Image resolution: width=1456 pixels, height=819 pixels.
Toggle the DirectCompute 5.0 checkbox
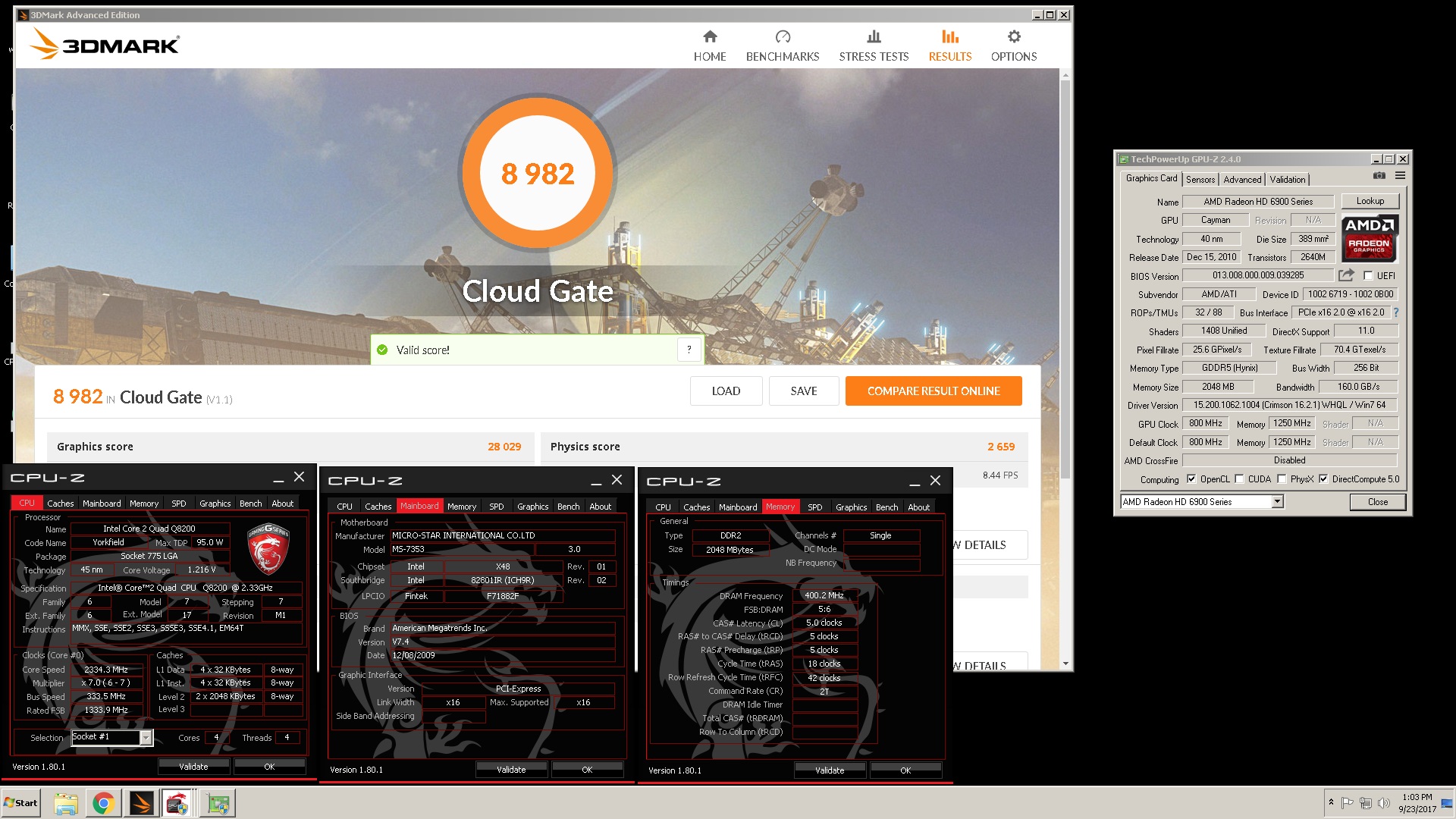tap(1323, 479)
